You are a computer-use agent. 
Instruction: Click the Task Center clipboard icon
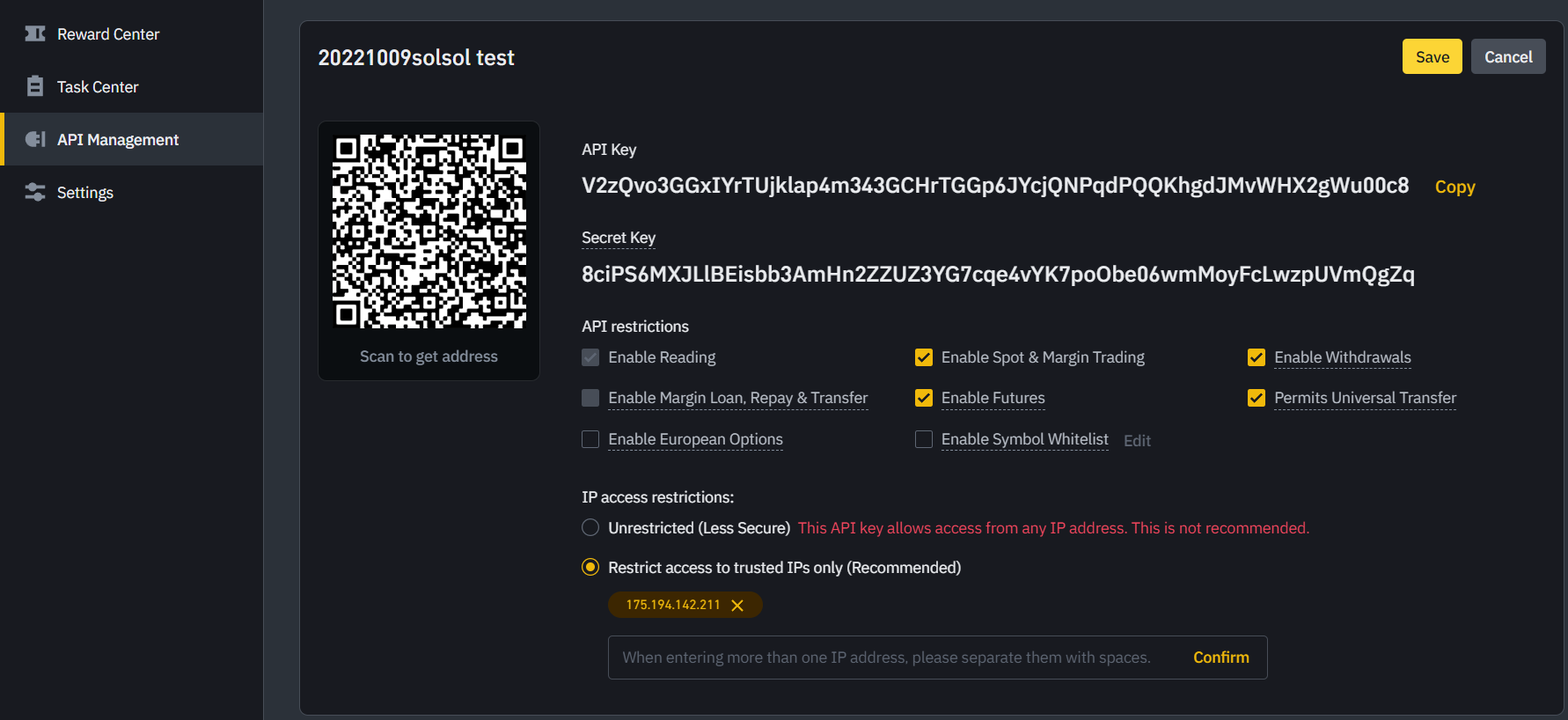coord(35,86)
